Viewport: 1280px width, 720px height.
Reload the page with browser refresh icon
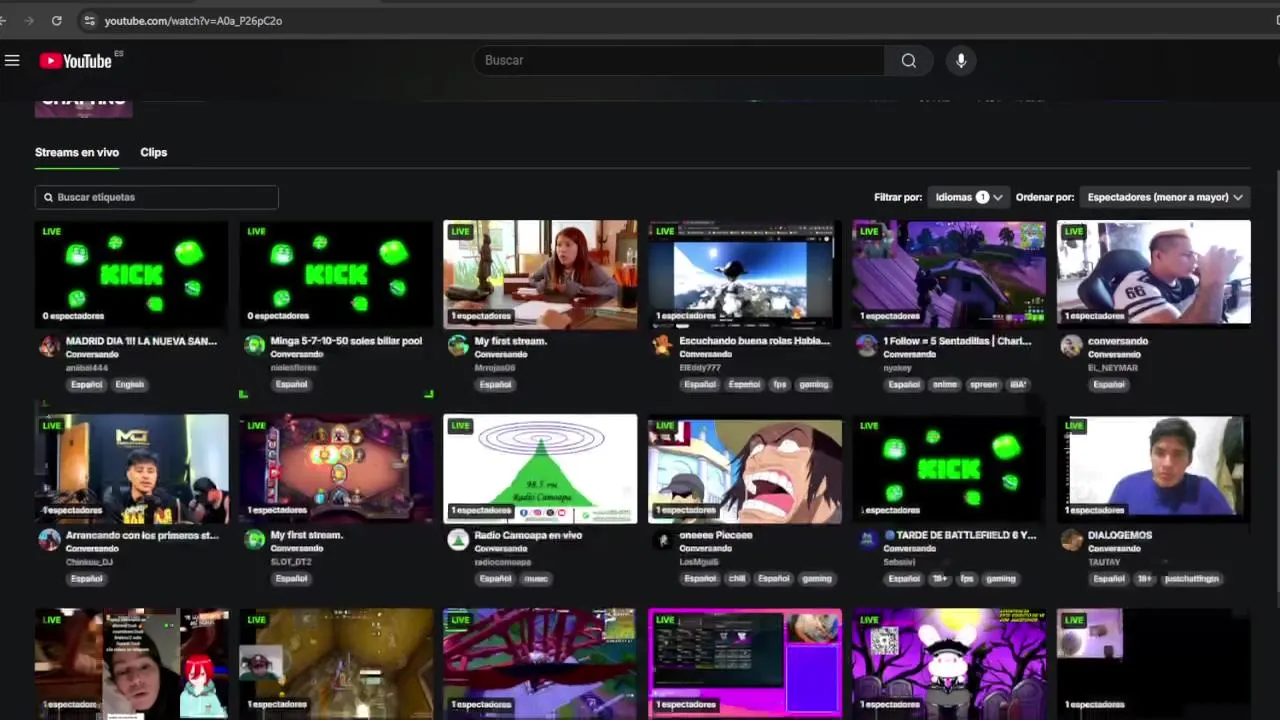pyautogui.click(x=57, y=20)
